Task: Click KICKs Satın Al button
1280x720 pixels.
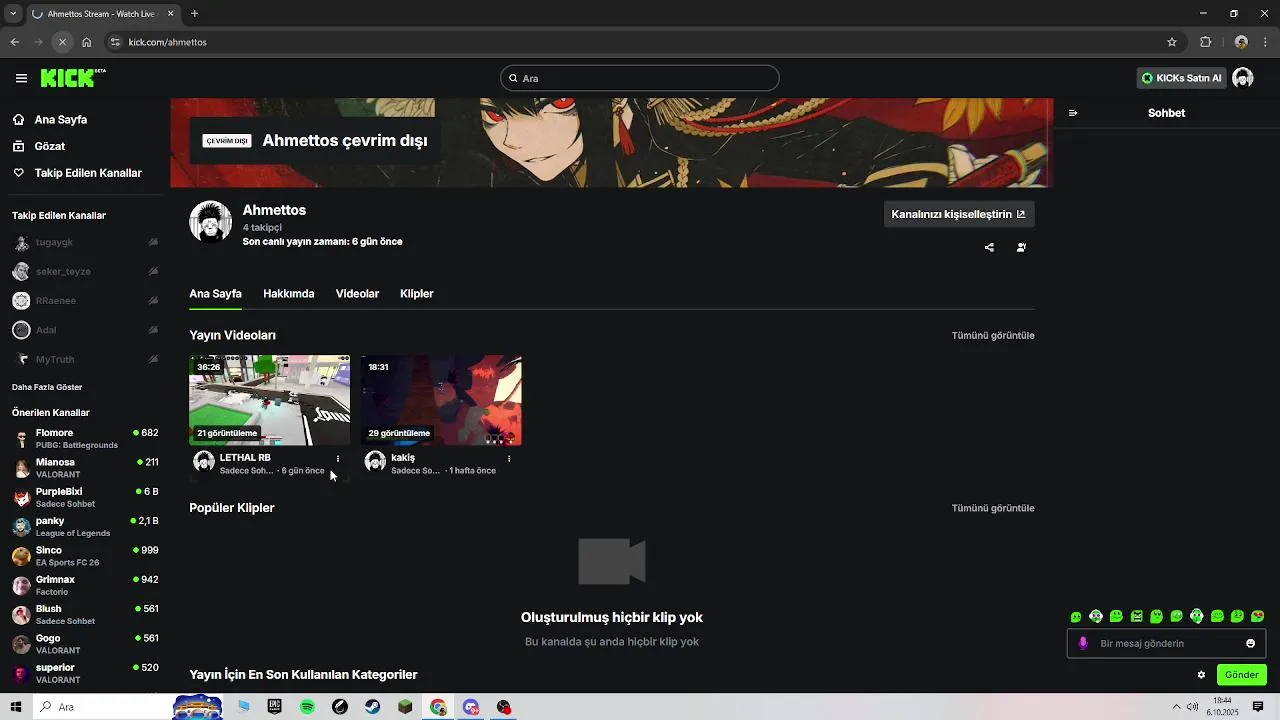Action: tap(1181, 78)
